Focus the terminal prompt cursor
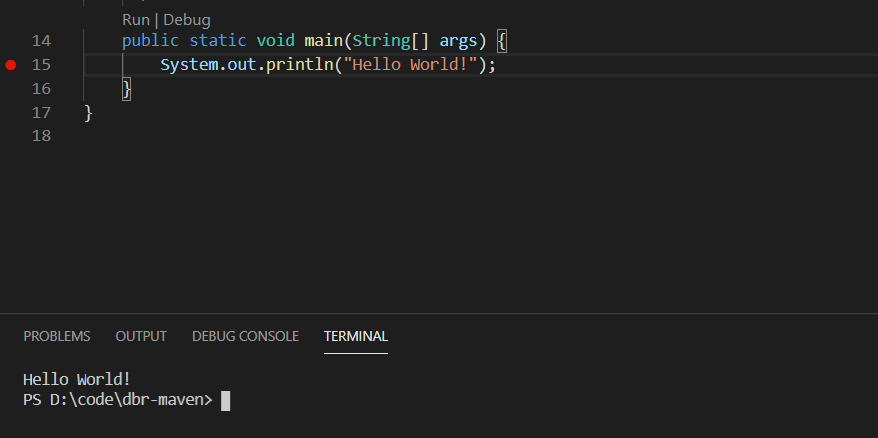The width and height of the screenshot is (878, 438). coord(226,400)
